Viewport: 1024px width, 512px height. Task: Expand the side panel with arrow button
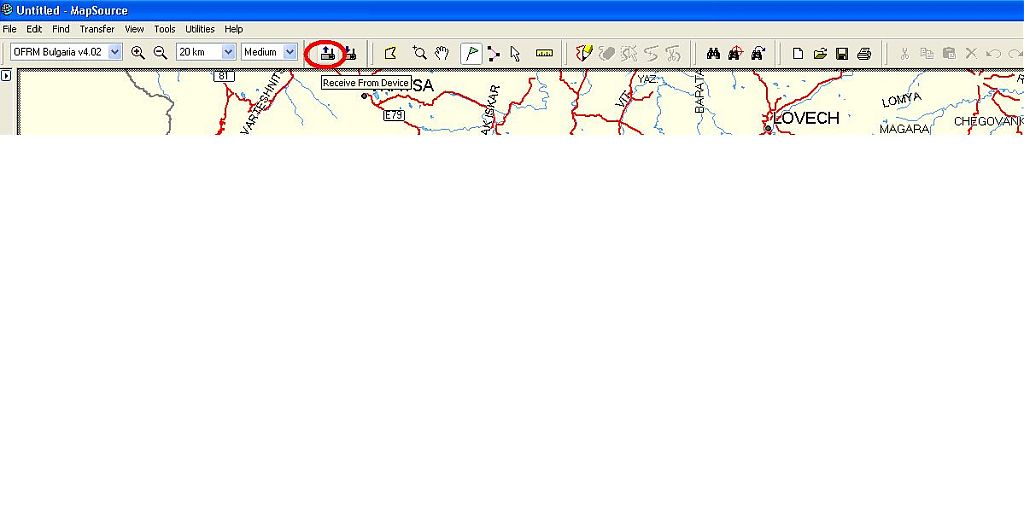[6, 76]
